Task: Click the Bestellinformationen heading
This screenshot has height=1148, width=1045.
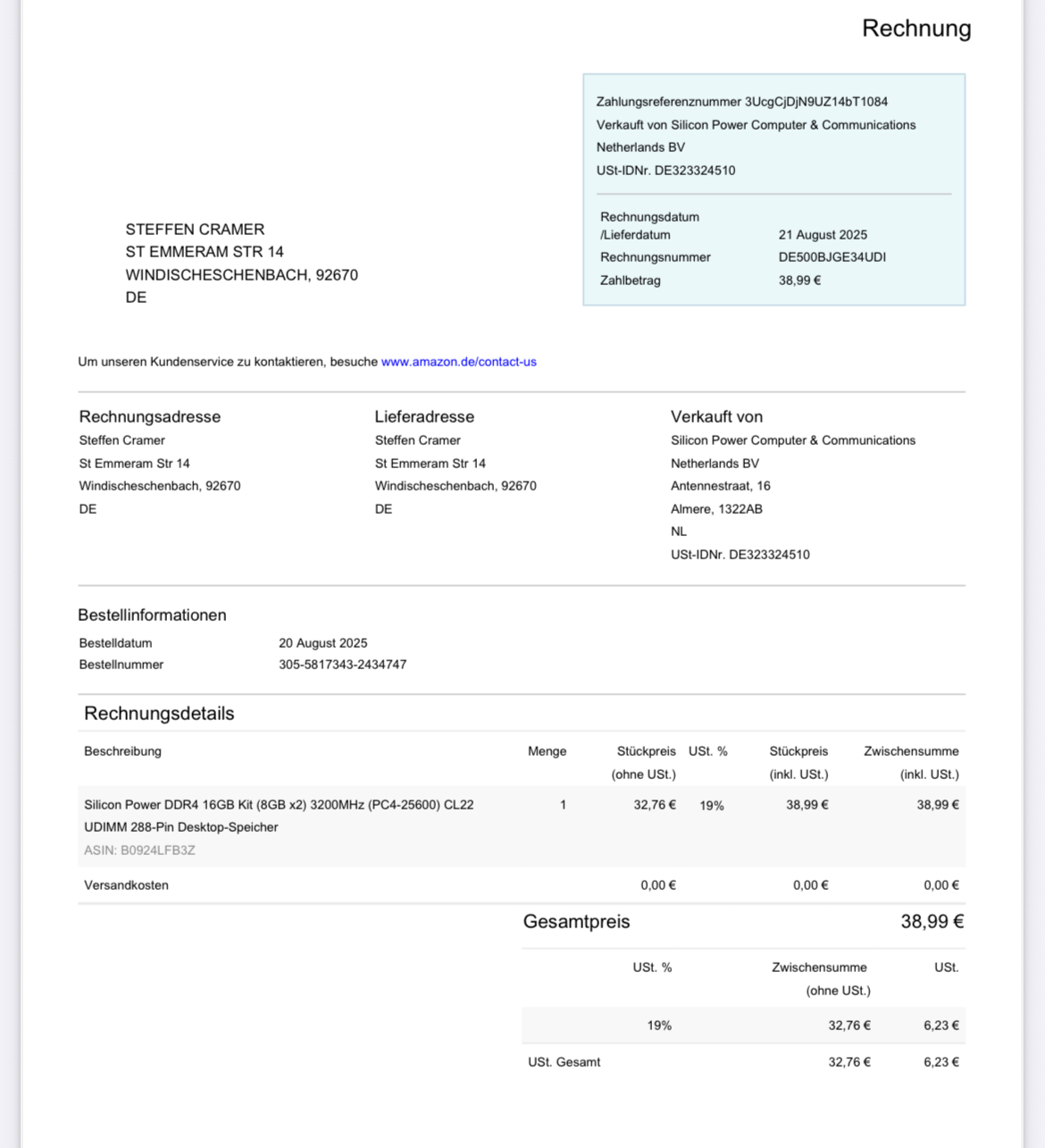Action: click(x=152, y=616)
